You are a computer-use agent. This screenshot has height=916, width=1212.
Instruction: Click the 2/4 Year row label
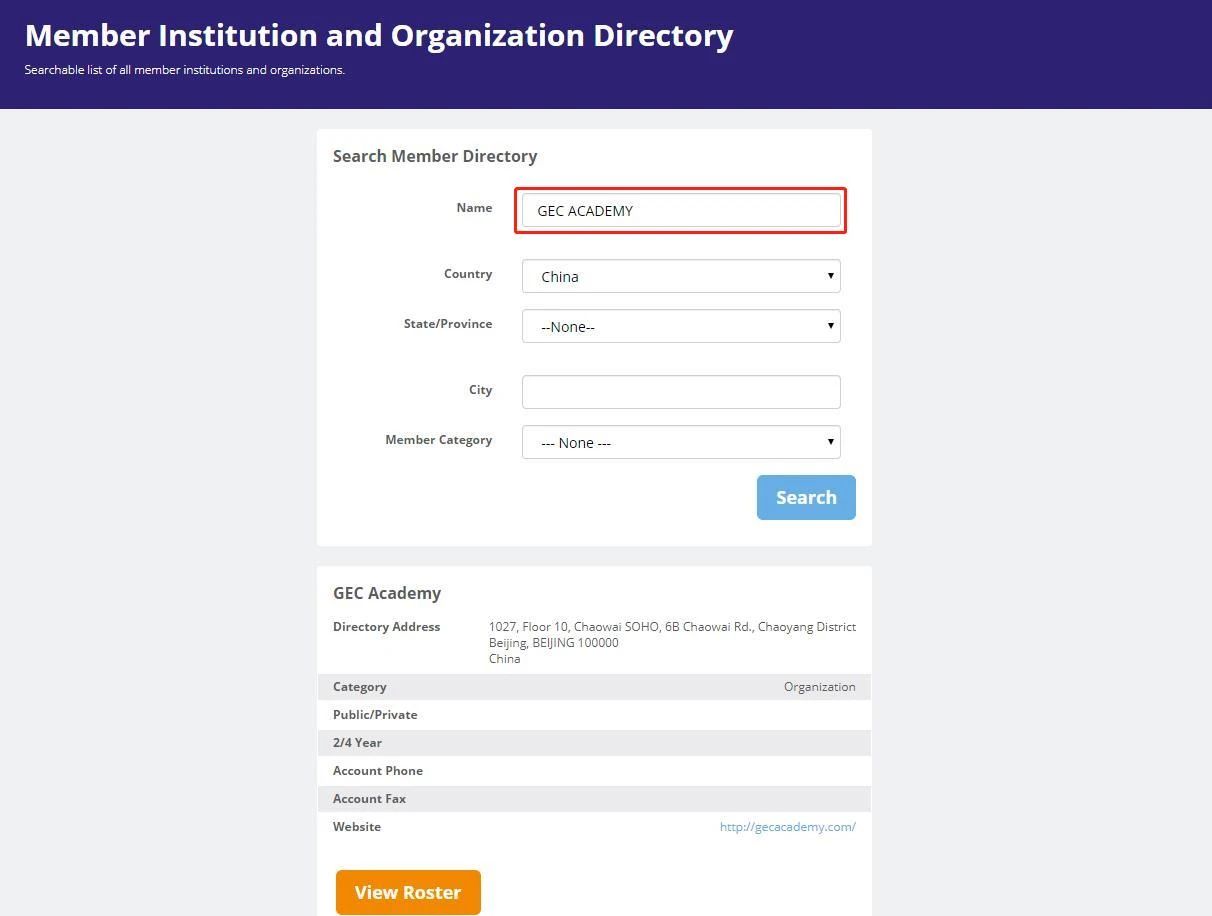[x=357, y=743]
